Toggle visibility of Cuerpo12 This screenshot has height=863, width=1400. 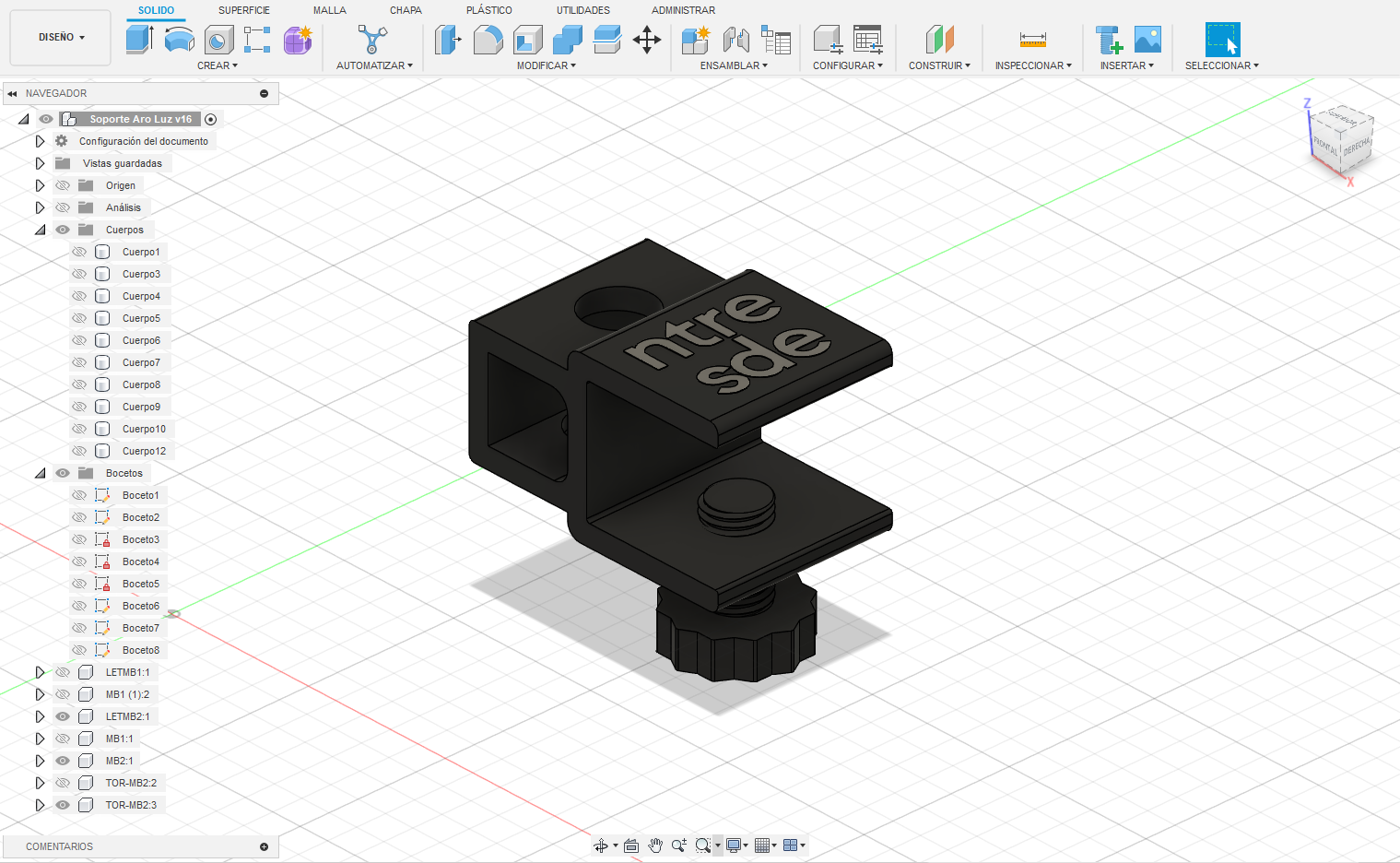[x=79, y=451]
